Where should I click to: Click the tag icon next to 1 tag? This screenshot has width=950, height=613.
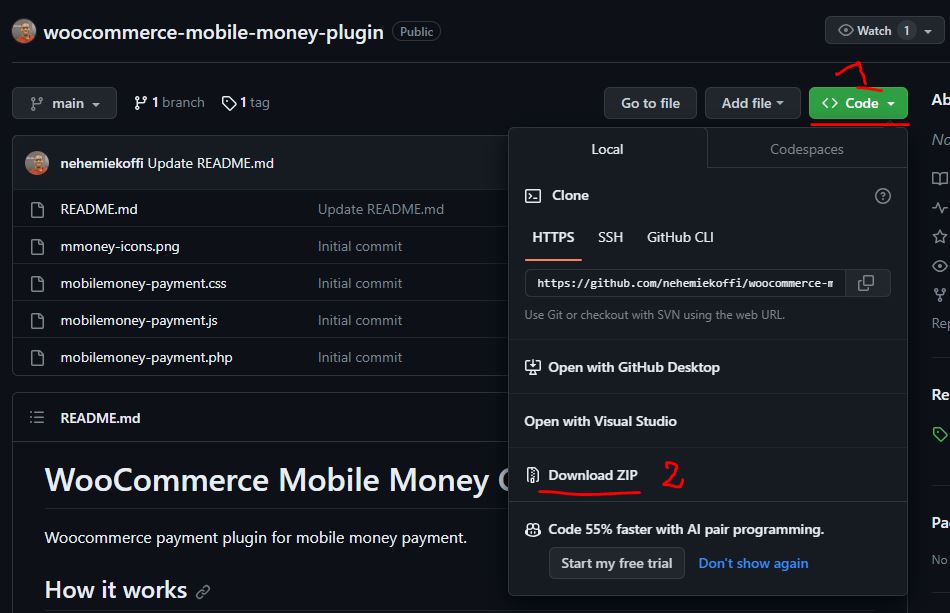pos(228,104)
